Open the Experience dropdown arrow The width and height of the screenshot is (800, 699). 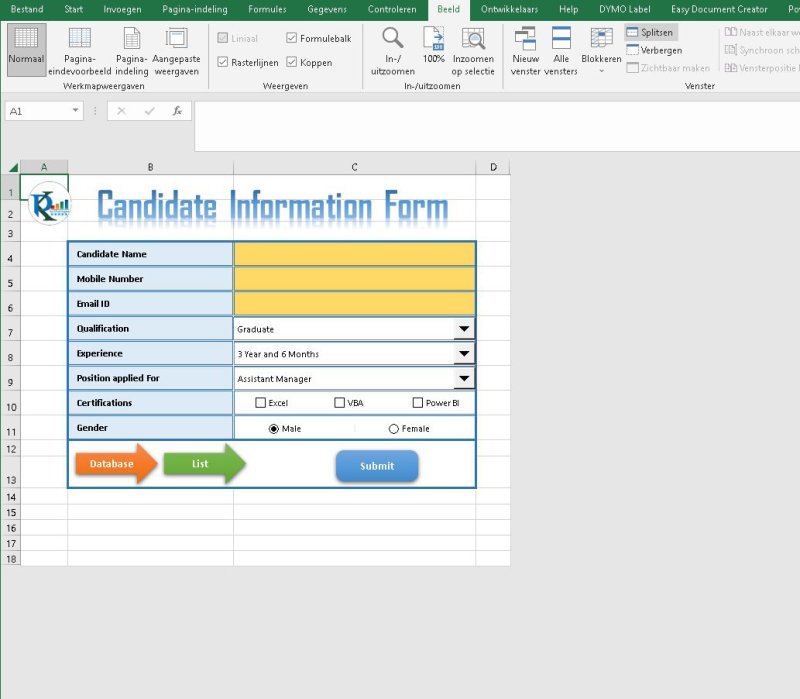tap(464, 354)
